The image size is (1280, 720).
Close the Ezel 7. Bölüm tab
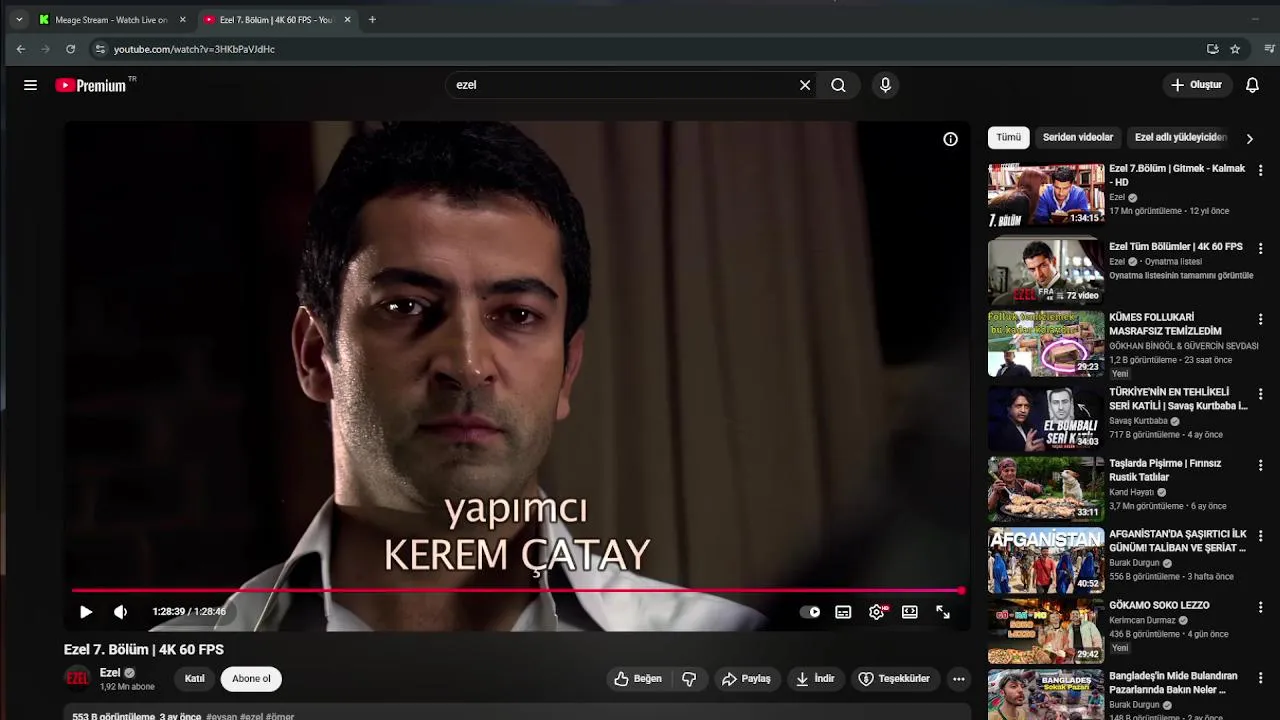347,20
